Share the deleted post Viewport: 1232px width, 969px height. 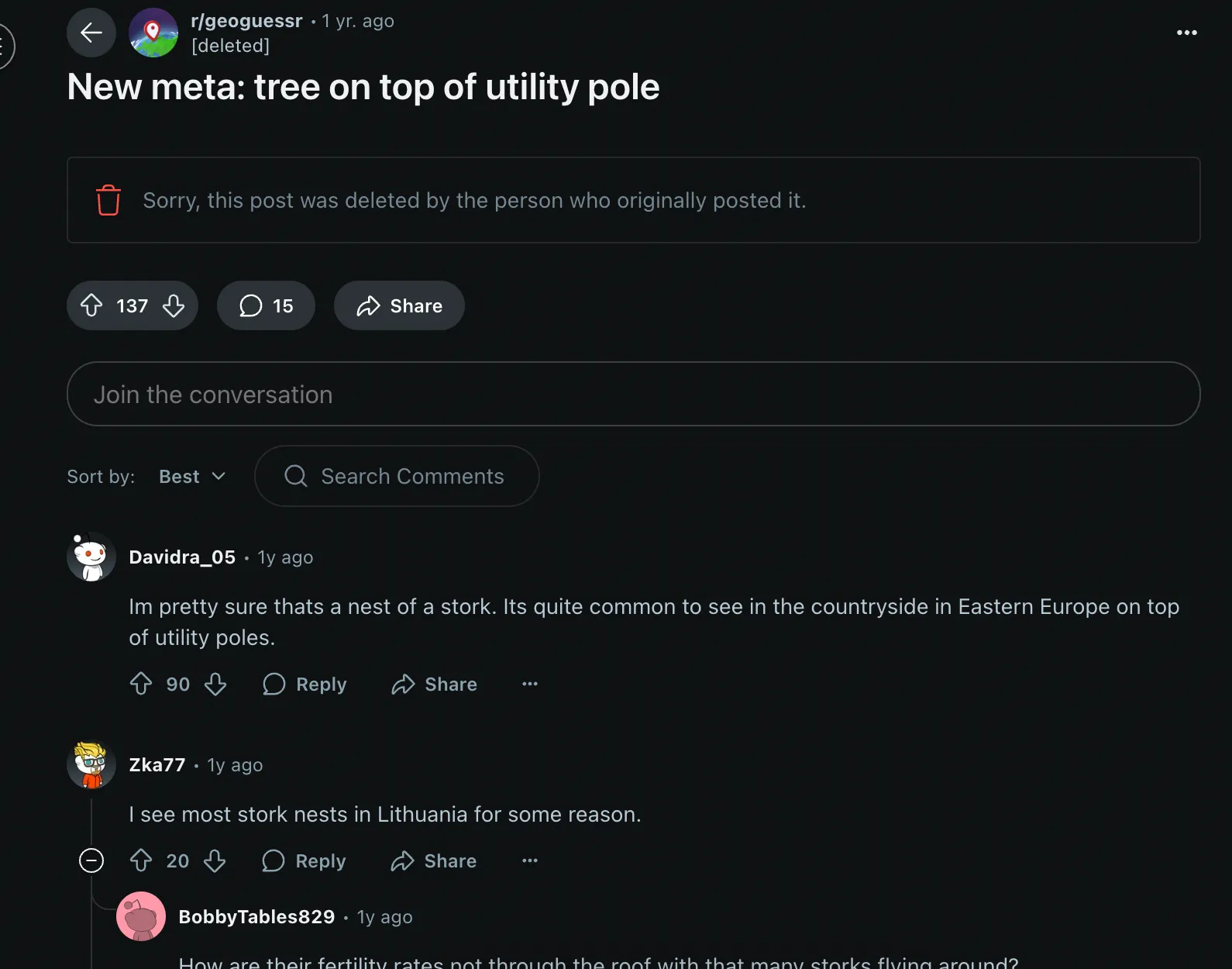coord(398,305)
